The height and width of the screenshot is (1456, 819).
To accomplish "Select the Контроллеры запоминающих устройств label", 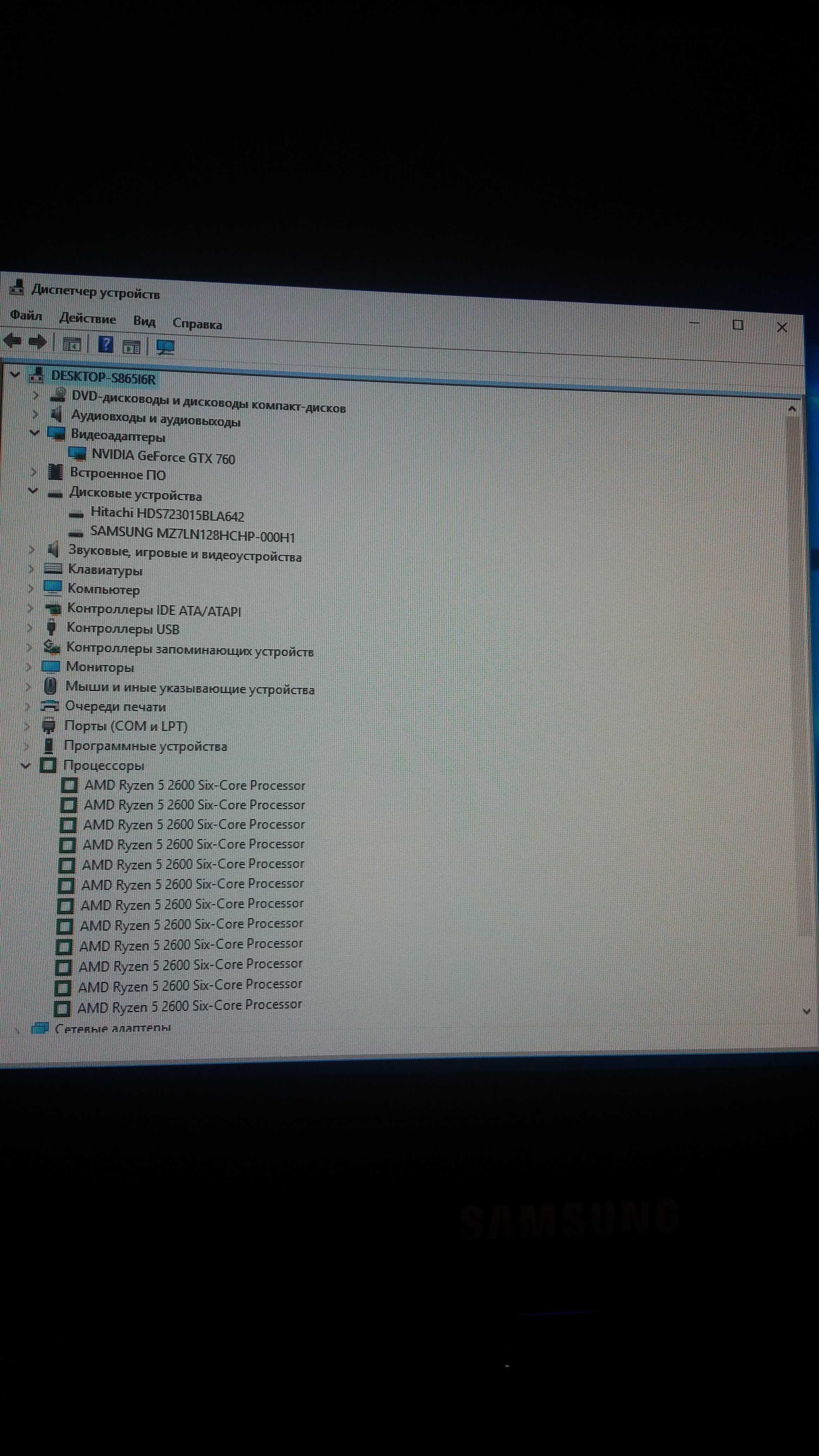I will pyautogui.click(x=190, y=649).
